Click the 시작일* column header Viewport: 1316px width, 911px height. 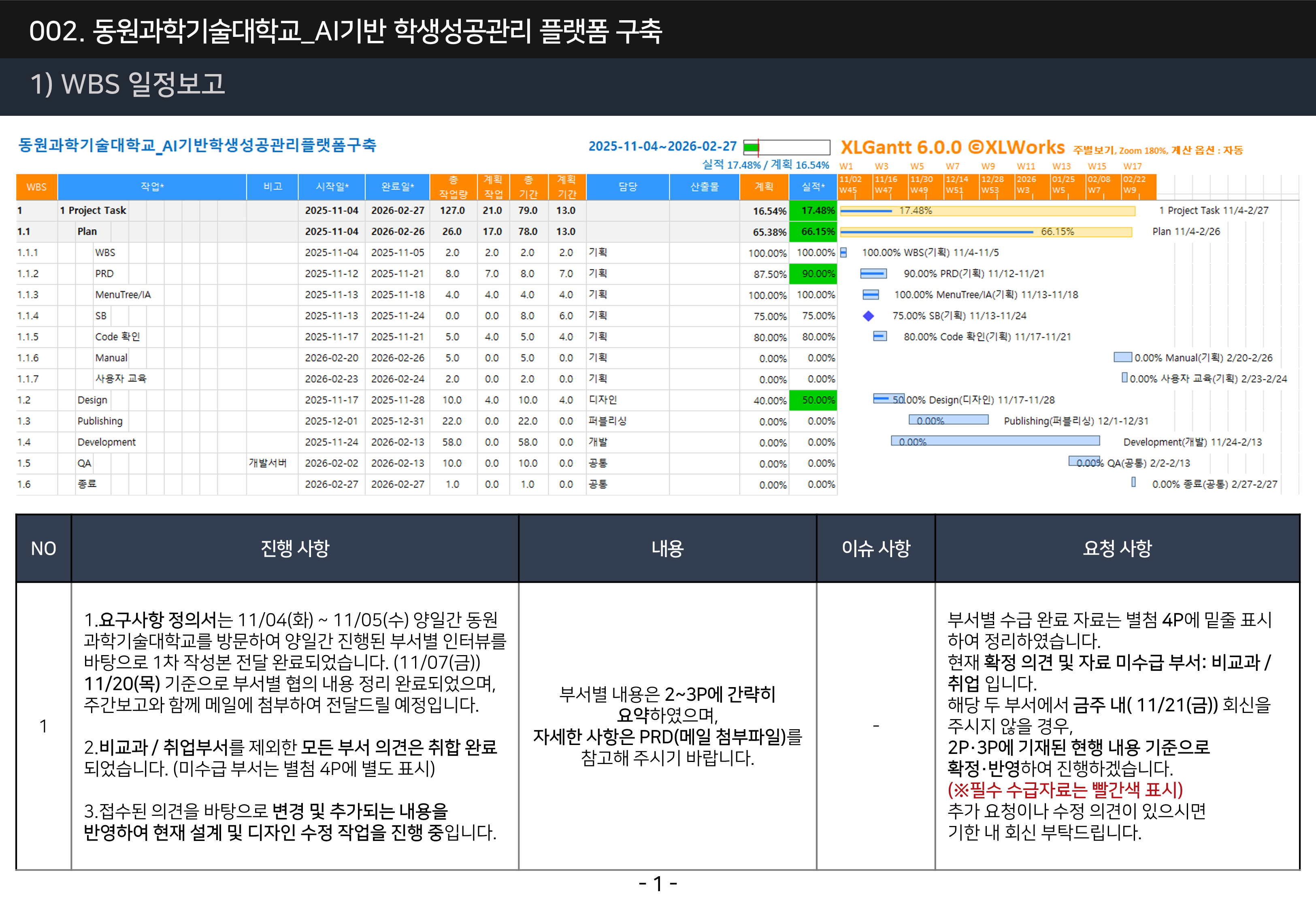[x=332, y=187]
